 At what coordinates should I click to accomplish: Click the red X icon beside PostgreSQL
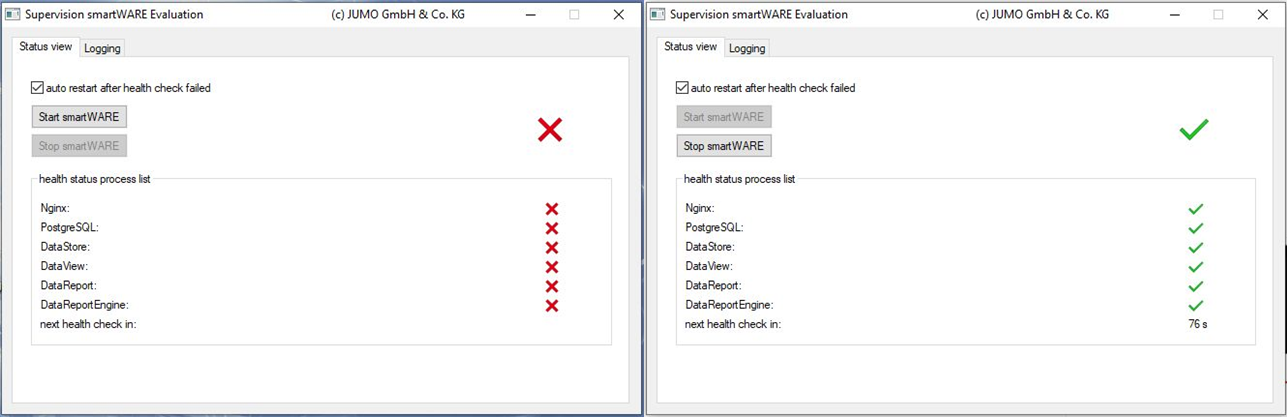551,228
